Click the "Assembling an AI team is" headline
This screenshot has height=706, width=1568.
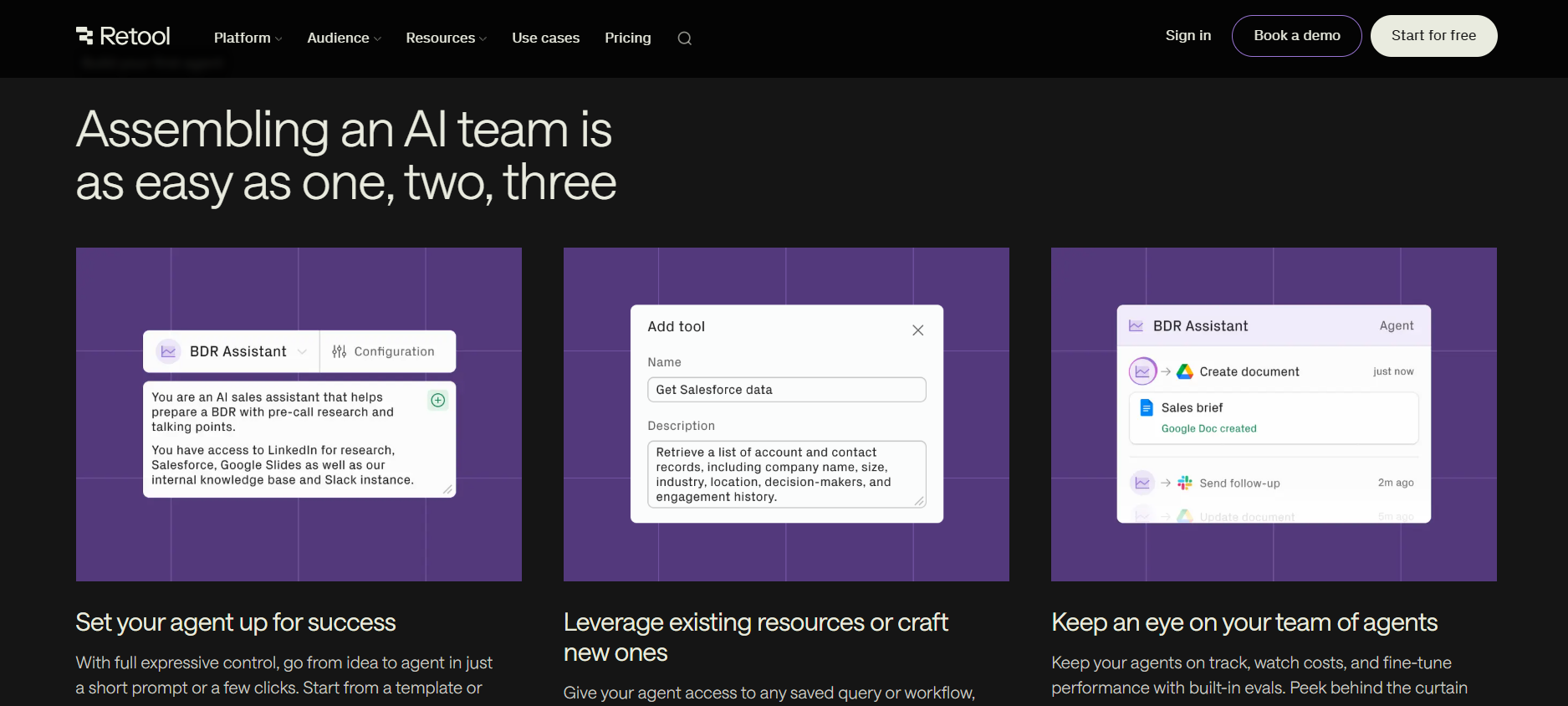[344, 130]
